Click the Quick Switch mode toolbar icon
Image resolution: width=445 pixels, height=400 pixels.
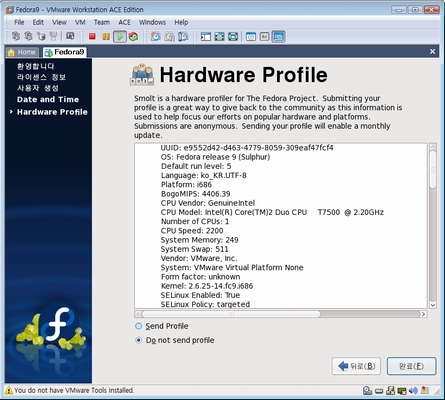pos(233,36)
